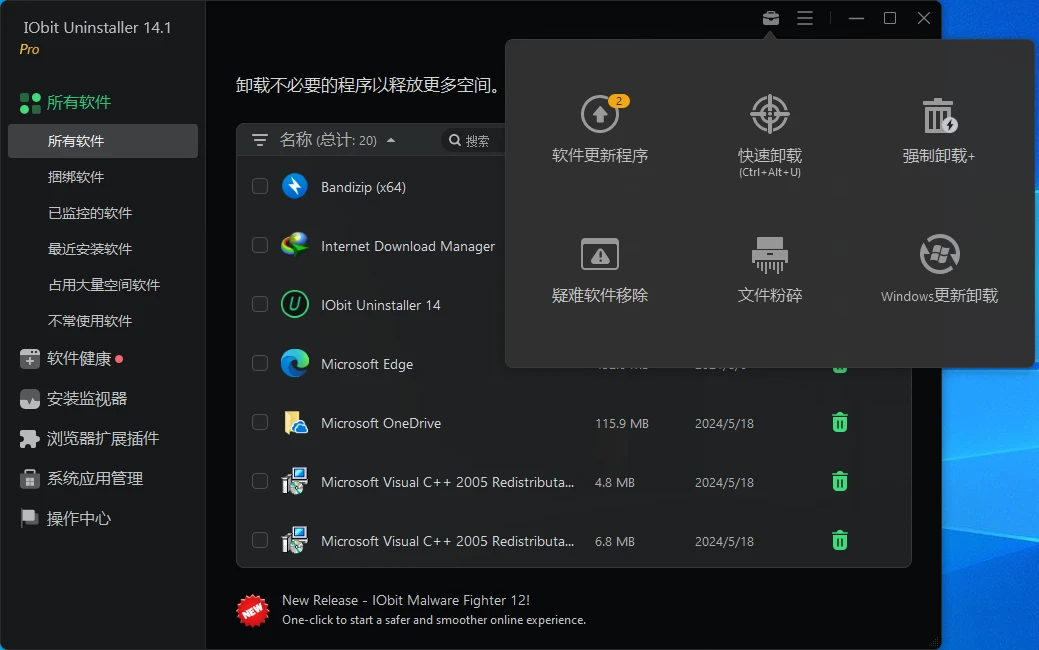Click the green trash icon for Microsoft OneDrive
The width and height of the screenshot is (1039, 650).
pyautogui.click(x=840, y=423)
